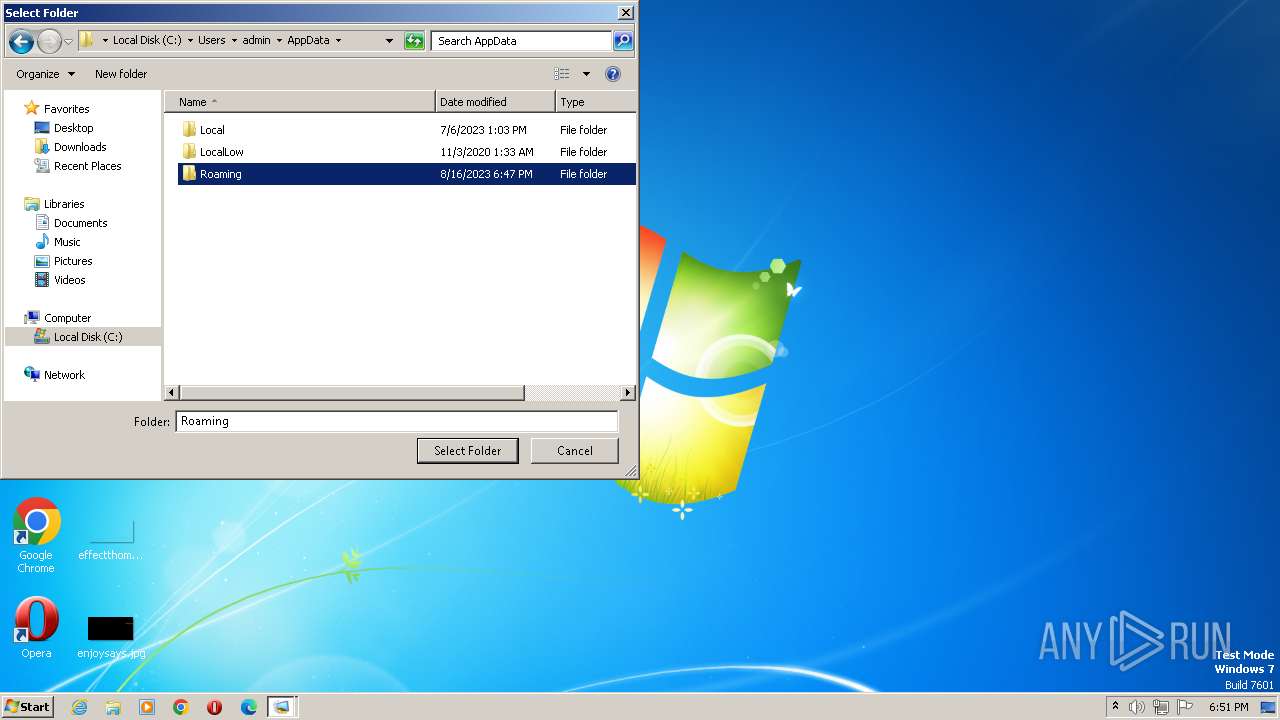The image size is (1280, 720).
Task: Expand the arrow after Users breadcrumb
Action: click(233, 41)
